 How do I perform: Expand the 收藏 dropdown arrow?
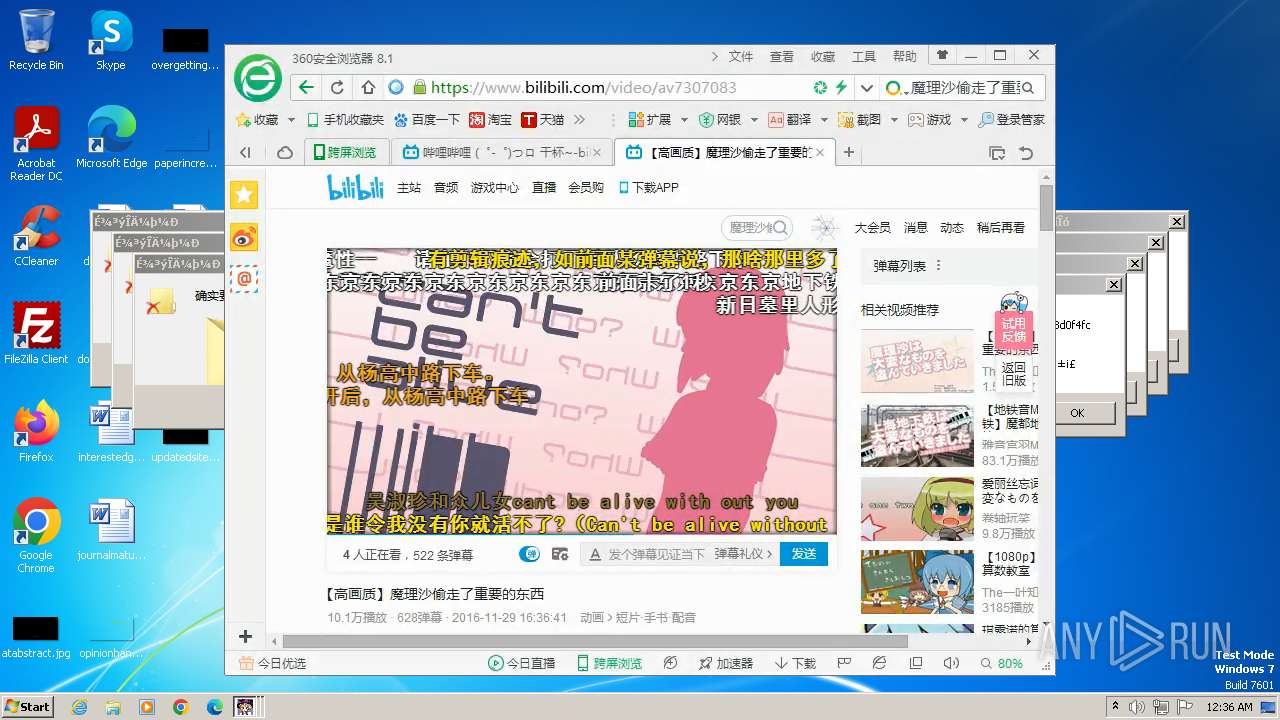point(291,120)
